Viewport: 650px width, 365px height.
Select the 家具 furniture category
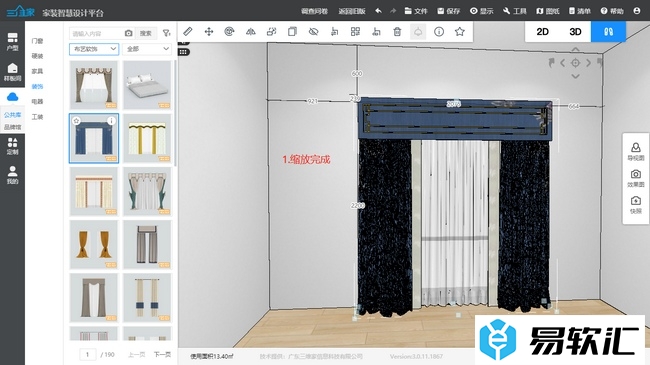(37, 71)
